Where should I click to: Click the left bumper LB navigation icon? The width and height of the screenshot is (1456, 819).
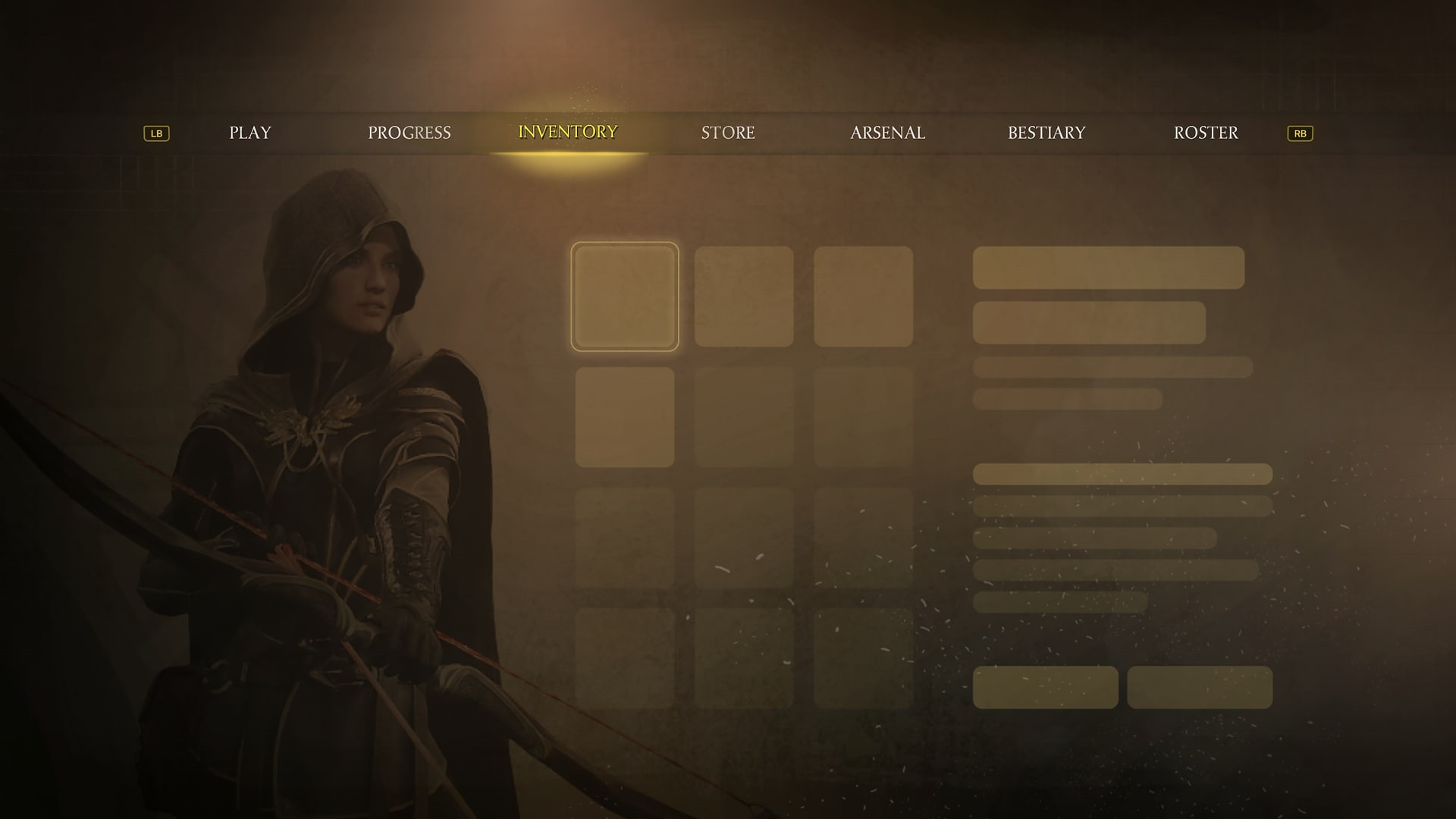click(156, 133)
